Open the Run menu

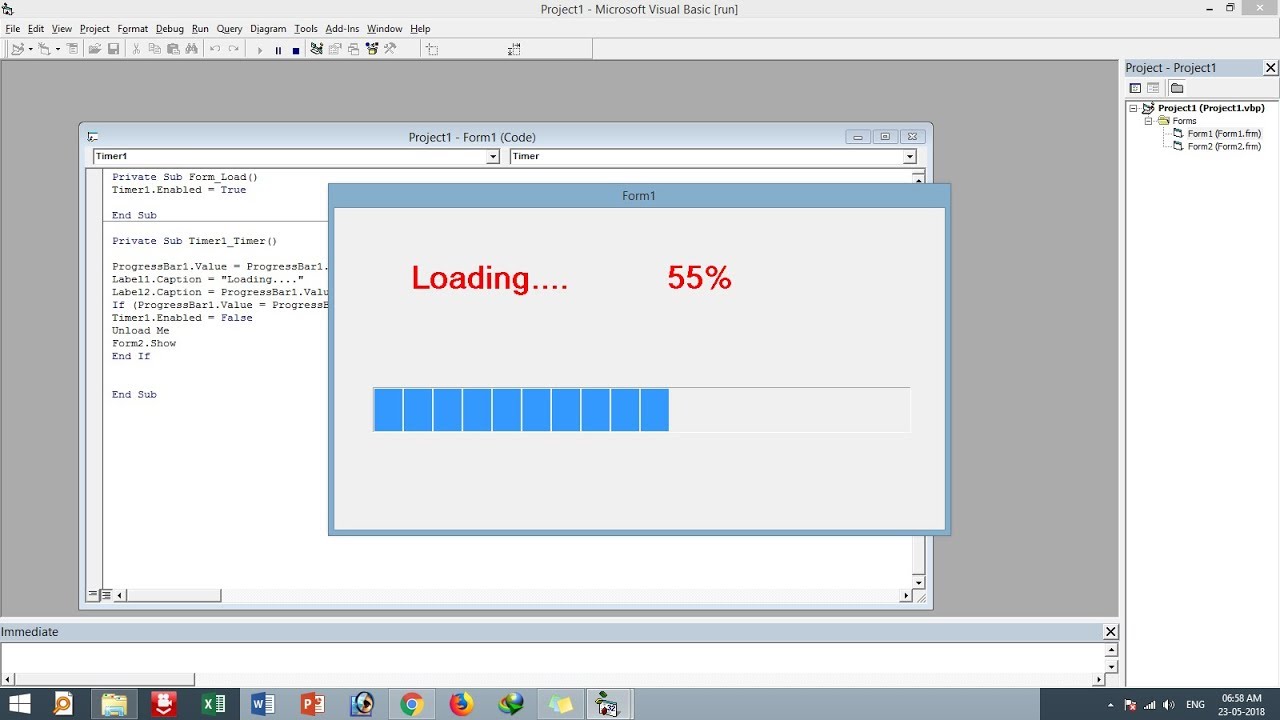coord(200,29)
